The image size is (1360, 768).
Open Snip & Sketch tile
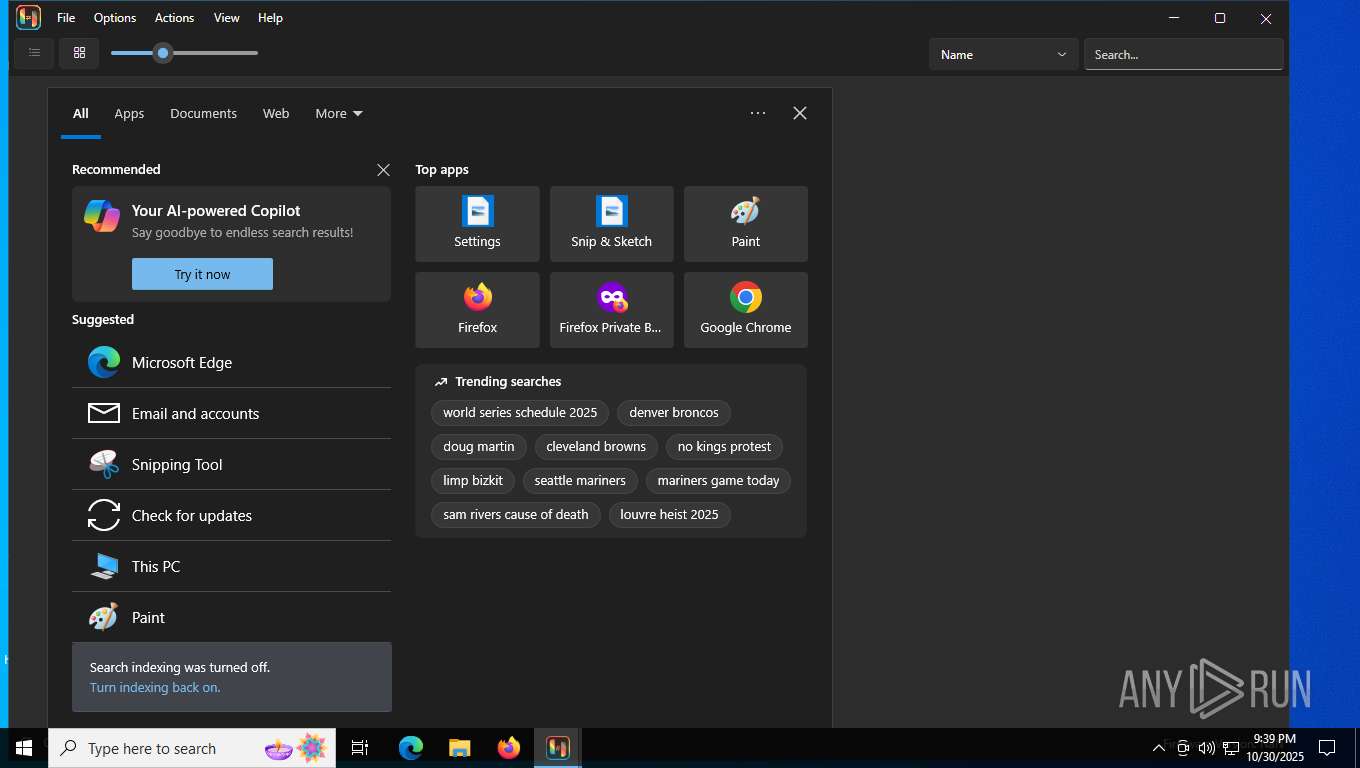tap(611, 224)
